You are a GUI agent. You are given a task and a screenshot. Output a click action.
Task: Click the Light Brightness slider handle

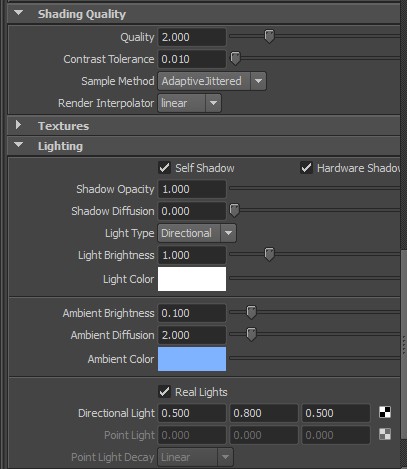click(269, 254)
